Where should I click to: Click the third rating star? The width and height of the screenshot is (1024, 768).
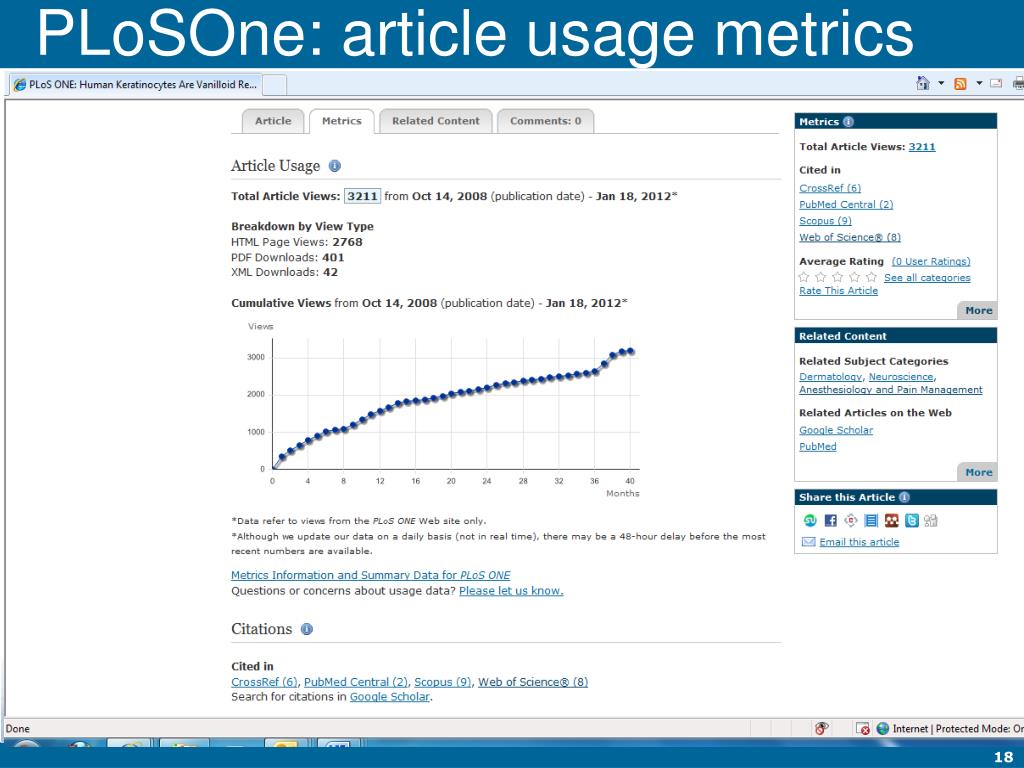coord(837,278)
